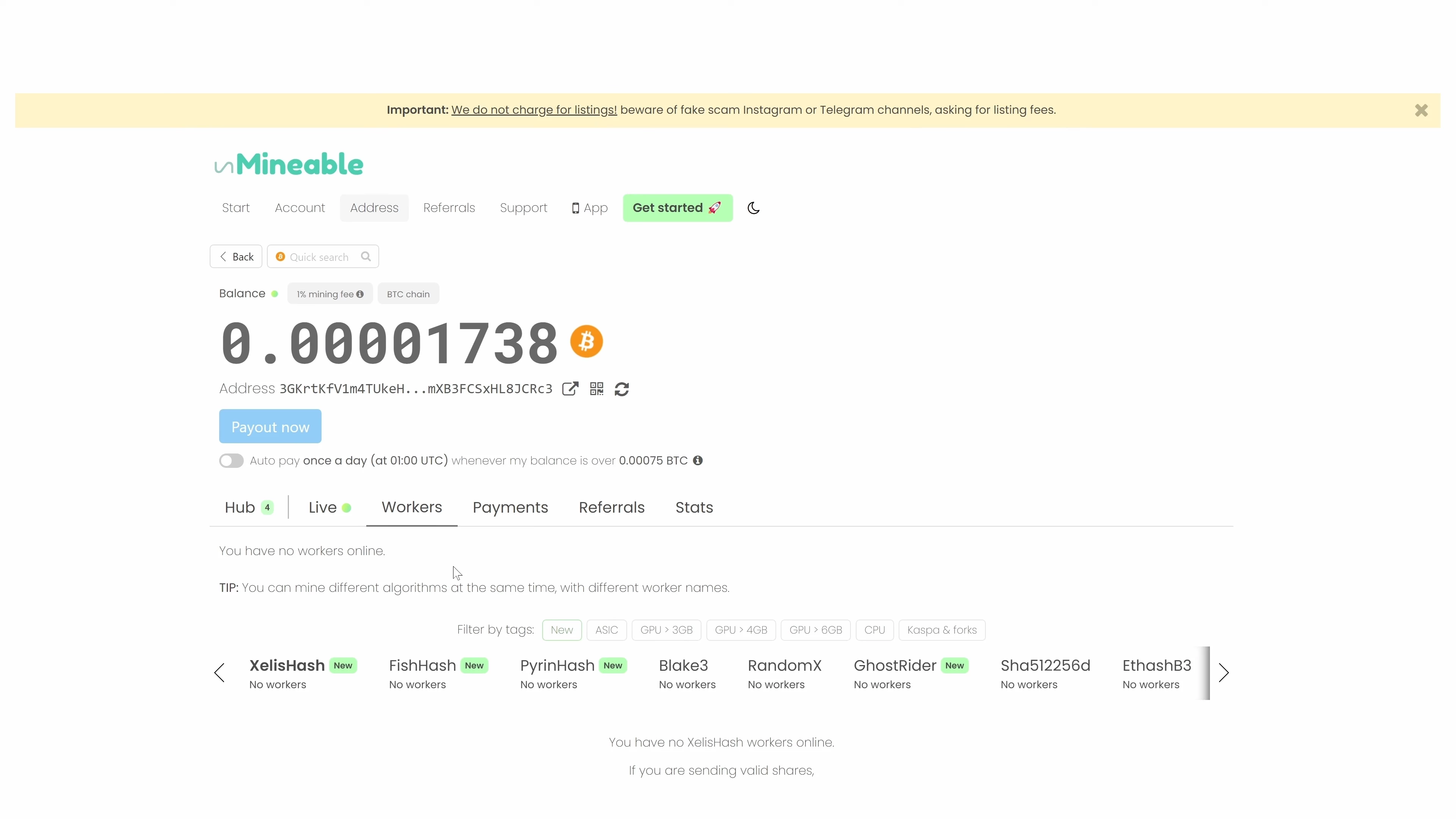Click the Get started button
This screenshot has width=1456, height=819.
click(678, 208)
